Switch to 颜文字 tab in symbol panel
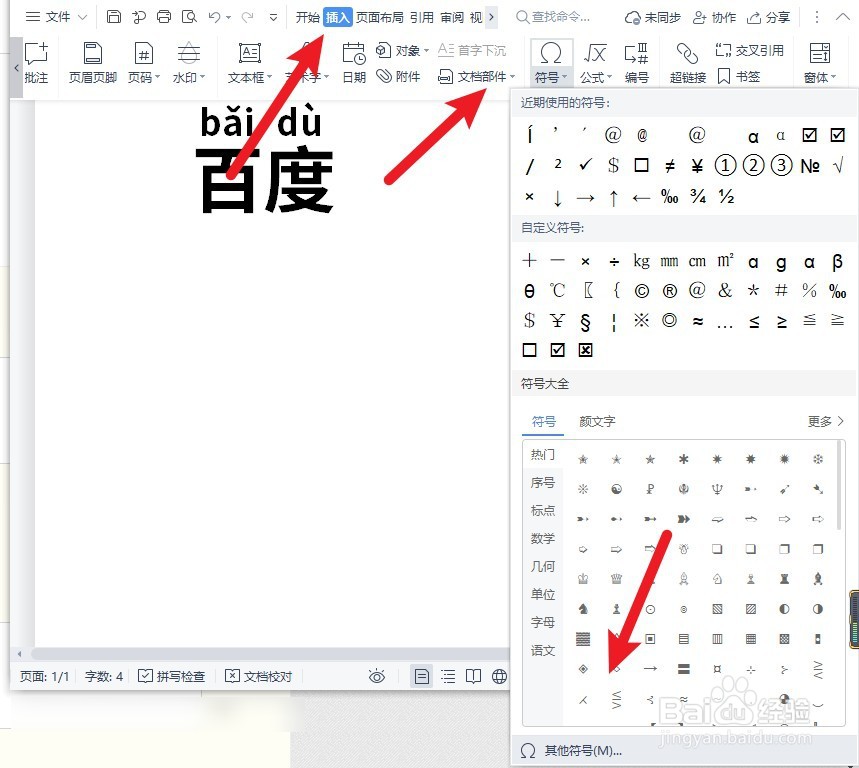Image resolution: width=859 pixels, height=768 pixels. tap(597, 421)
